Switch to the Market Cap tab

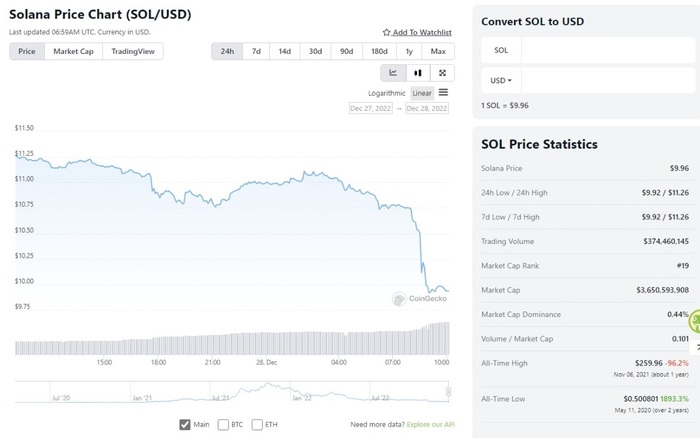pyautogui.click(x=73, y=51)
